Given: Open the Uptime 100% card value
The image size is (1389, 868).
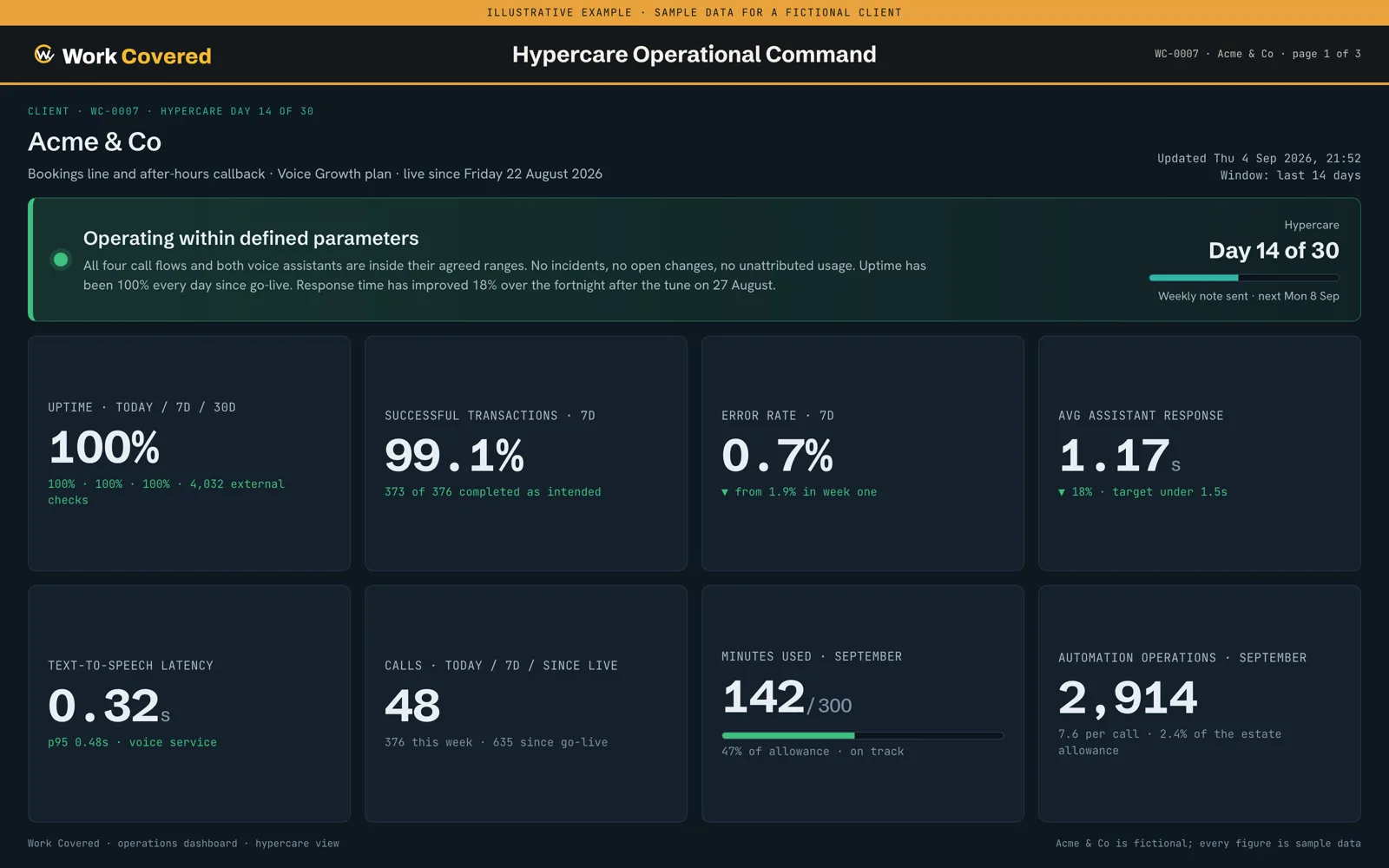Looking at the screenshot, I should pyautogui.click(x=104, y=448).
